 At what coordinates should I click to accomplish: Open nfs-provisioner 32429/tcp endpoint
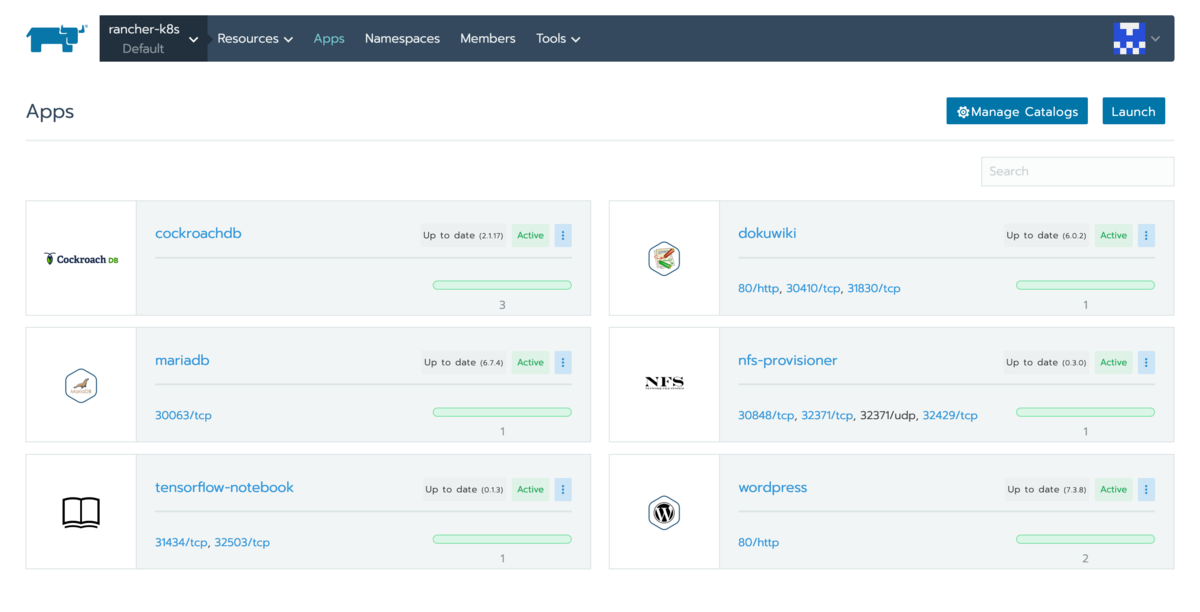(950, 415)
